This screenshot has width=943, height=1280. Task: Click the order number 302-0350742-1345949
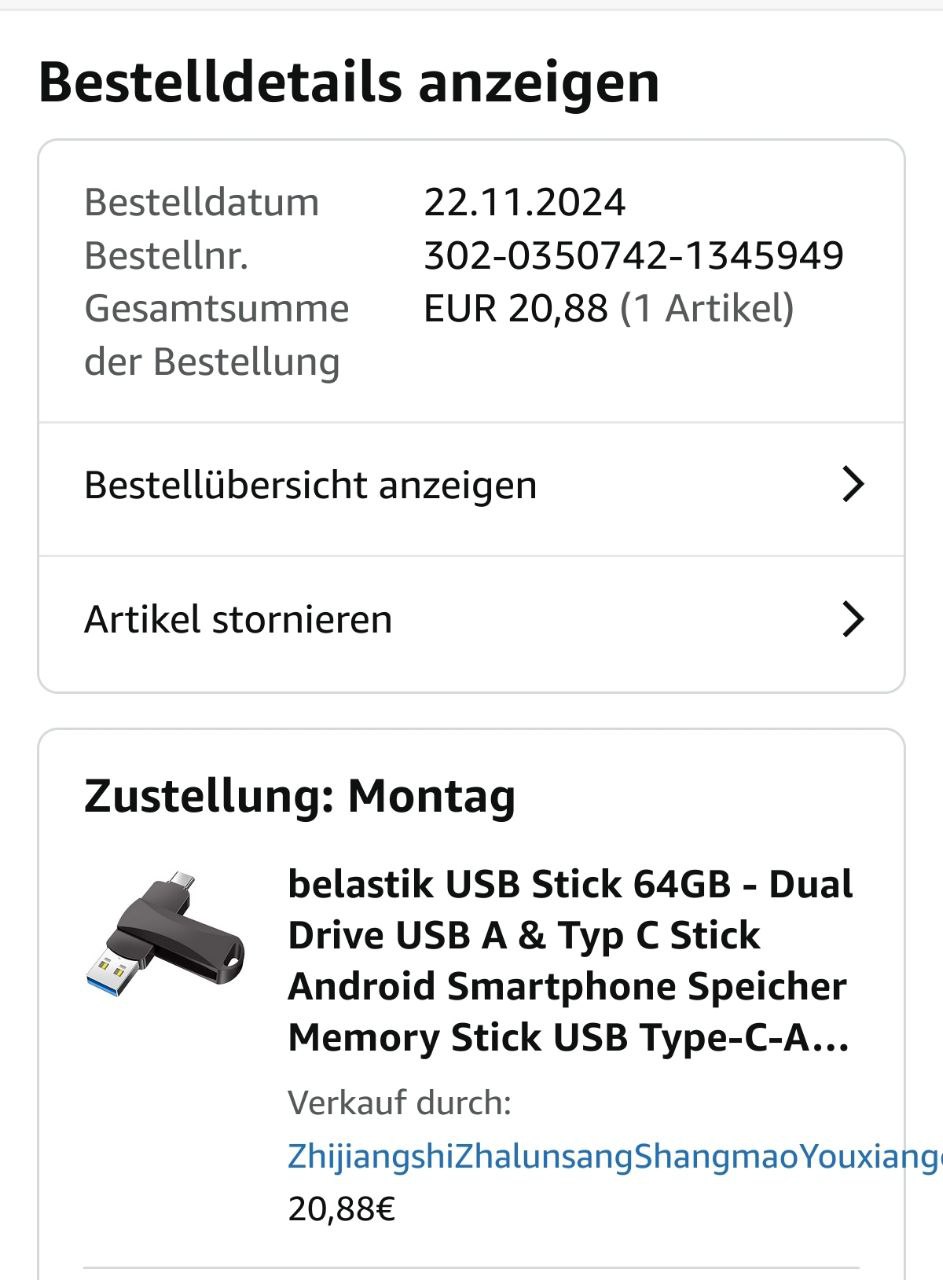pos(633,256)
